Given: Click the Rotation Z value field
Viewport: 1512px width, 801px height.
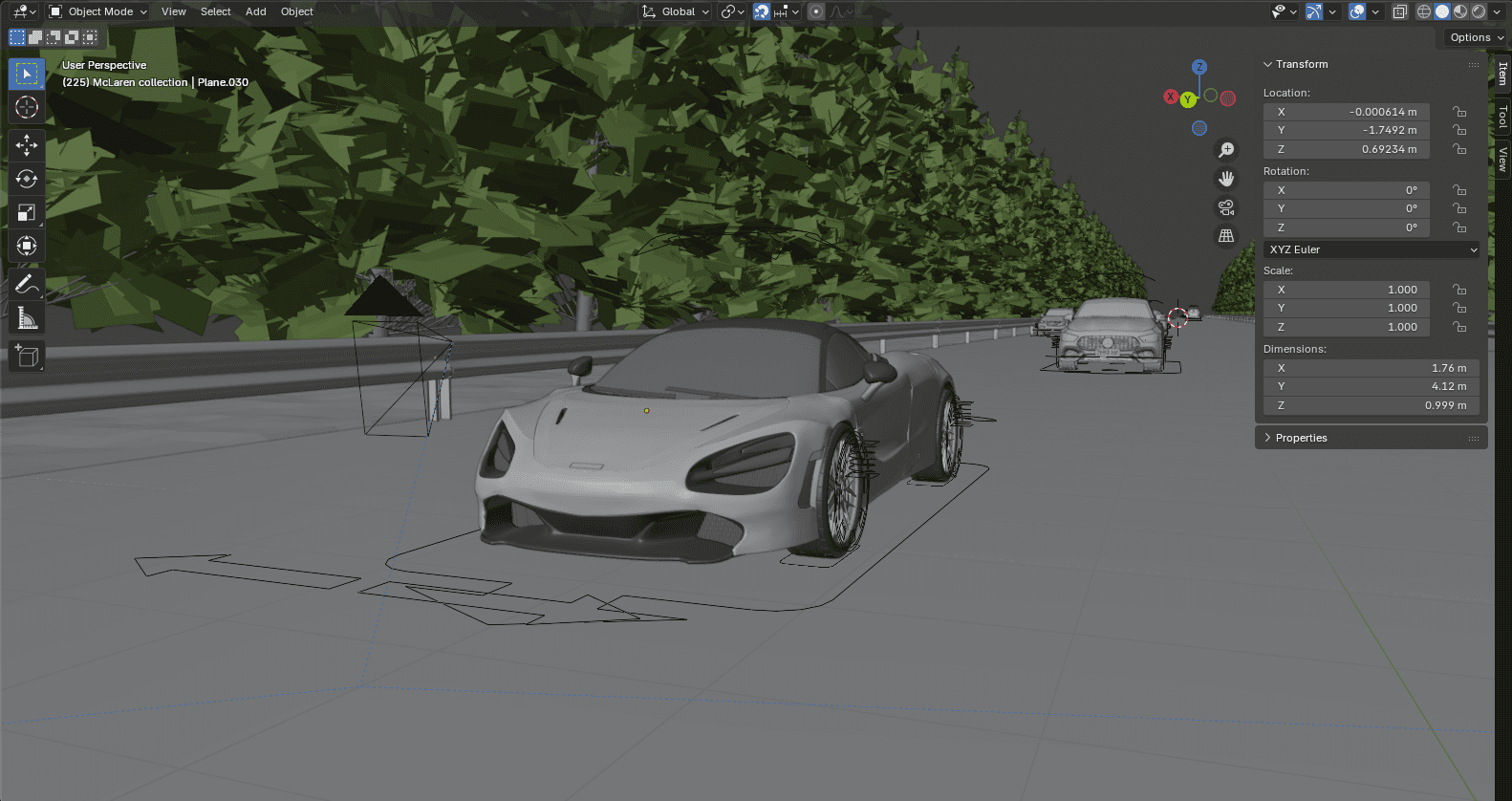Looking at the screenshot, I should 1347,227.
